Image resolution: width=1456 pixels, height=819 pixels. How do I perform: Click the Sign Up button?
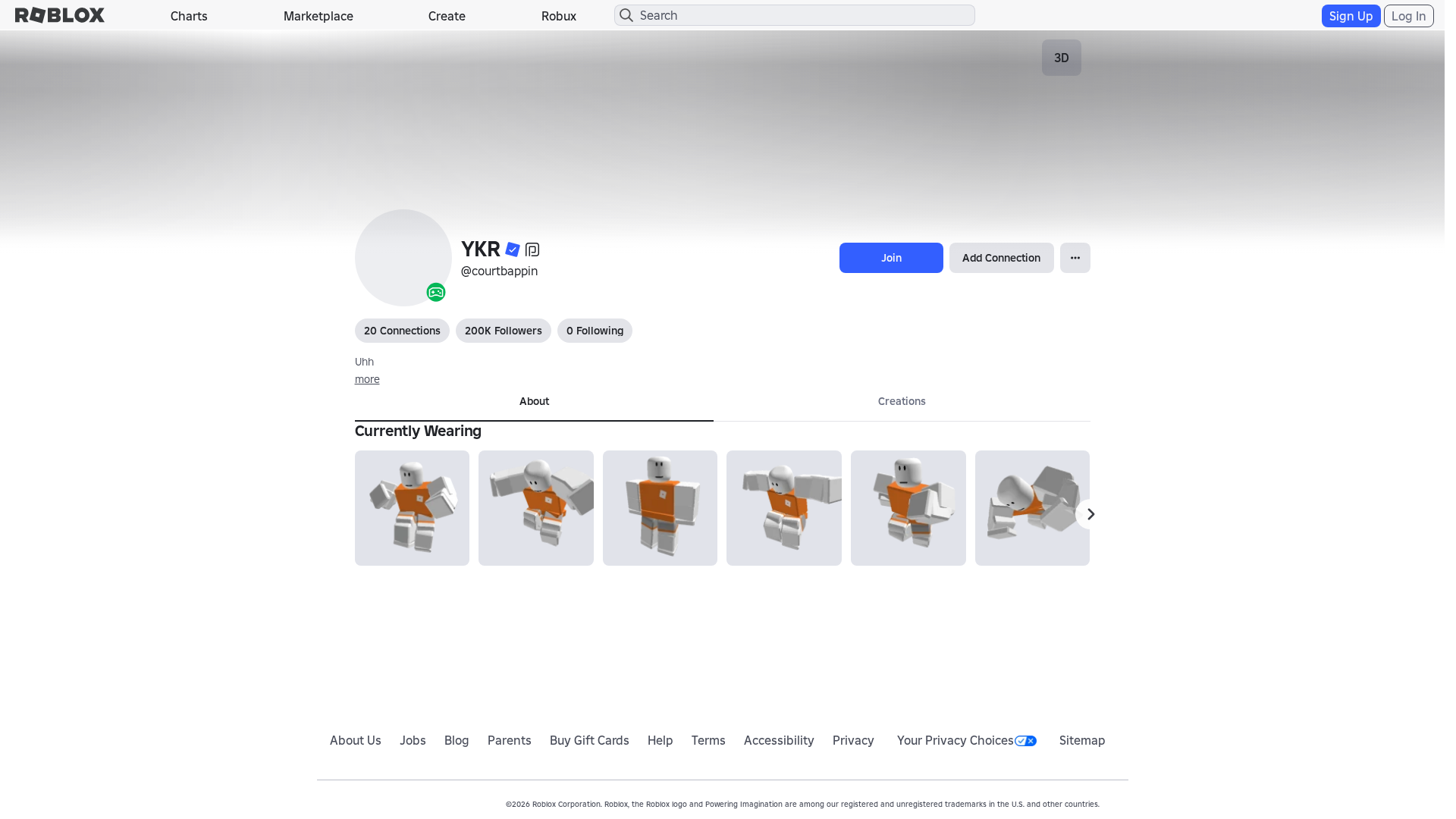1351,16
